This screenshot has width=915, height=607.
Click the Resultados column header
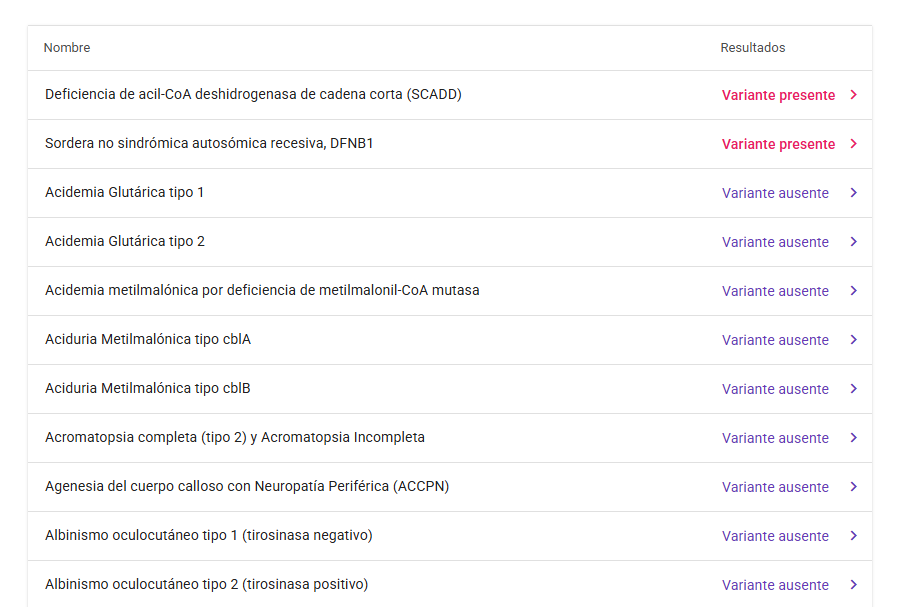click(752, 48)
